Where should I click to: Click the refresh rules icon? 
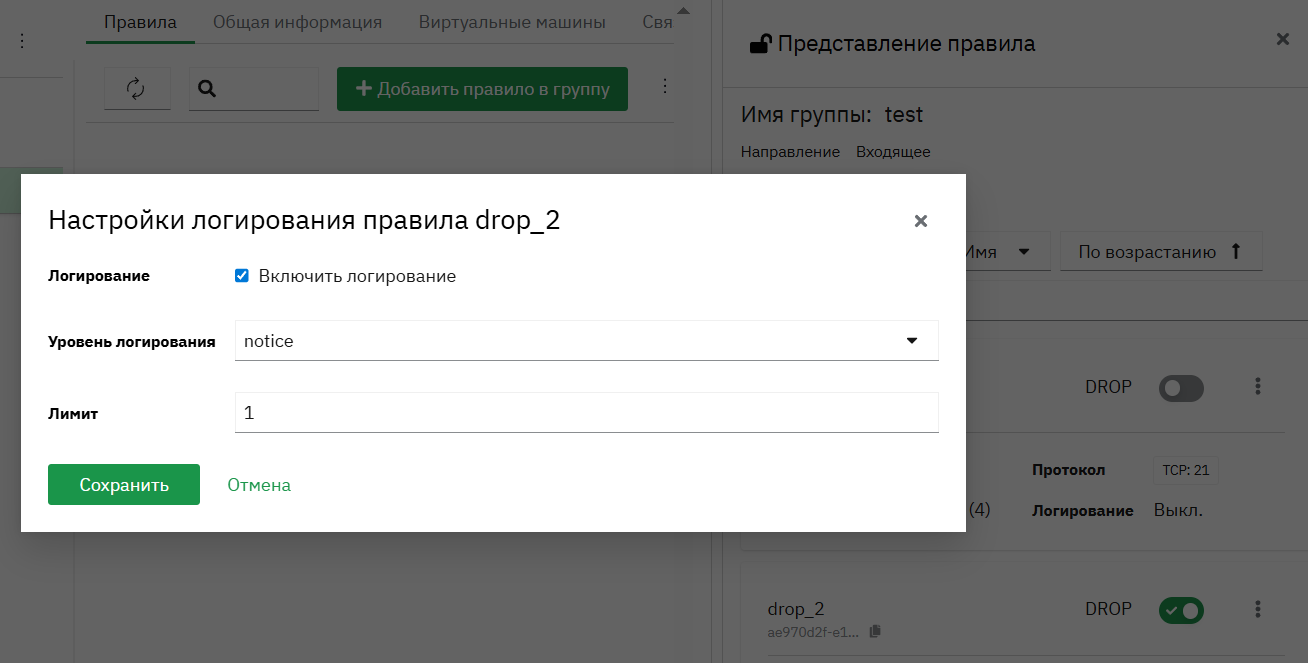click(137, 89)
